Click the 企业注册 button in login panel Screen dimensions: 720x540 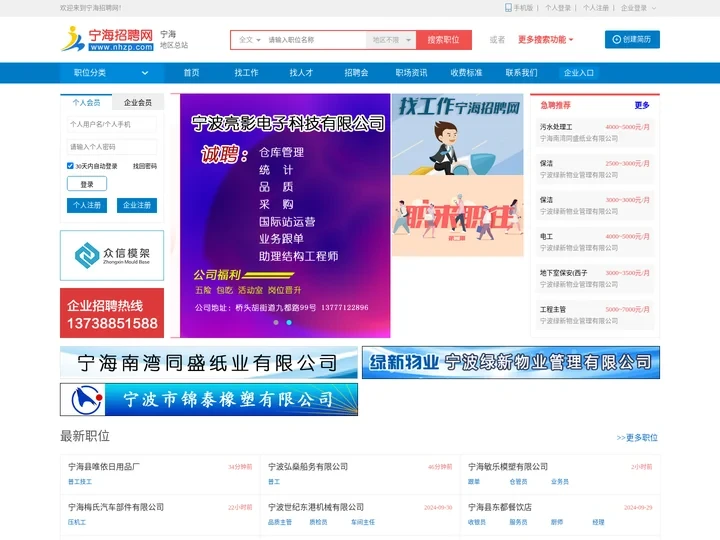[x=137, y=205]
